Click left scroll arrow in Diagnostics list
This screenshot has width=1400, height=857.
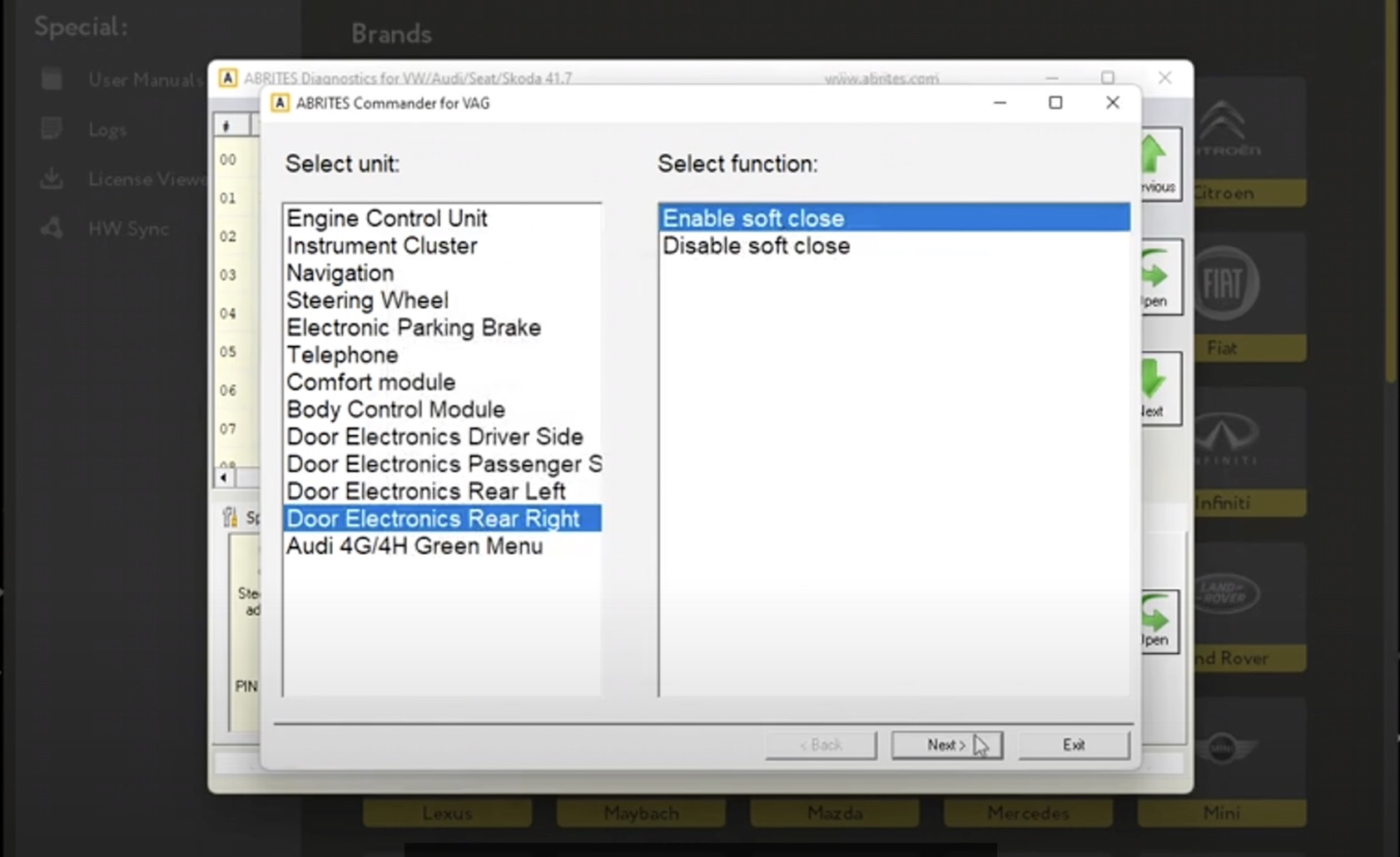click(x=223, y=478)
